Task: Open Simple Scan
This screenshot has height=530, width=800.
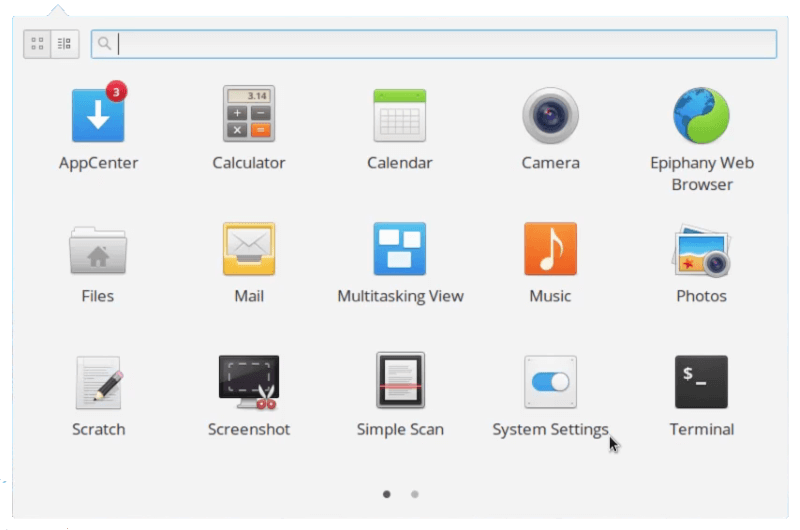Action: pyautogui.click(x=400, y=381)
